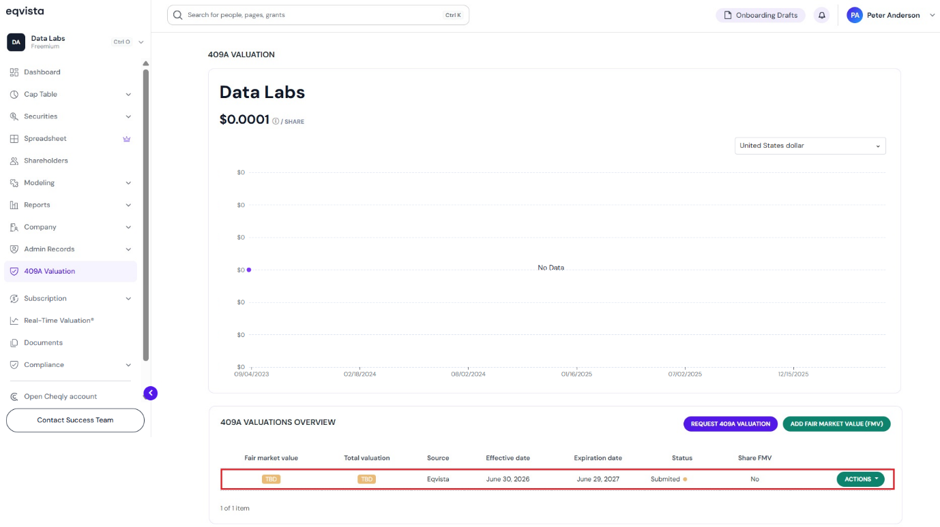
Task: Expand the Securities submenu chevron
Action: click(x=128, y=116)
